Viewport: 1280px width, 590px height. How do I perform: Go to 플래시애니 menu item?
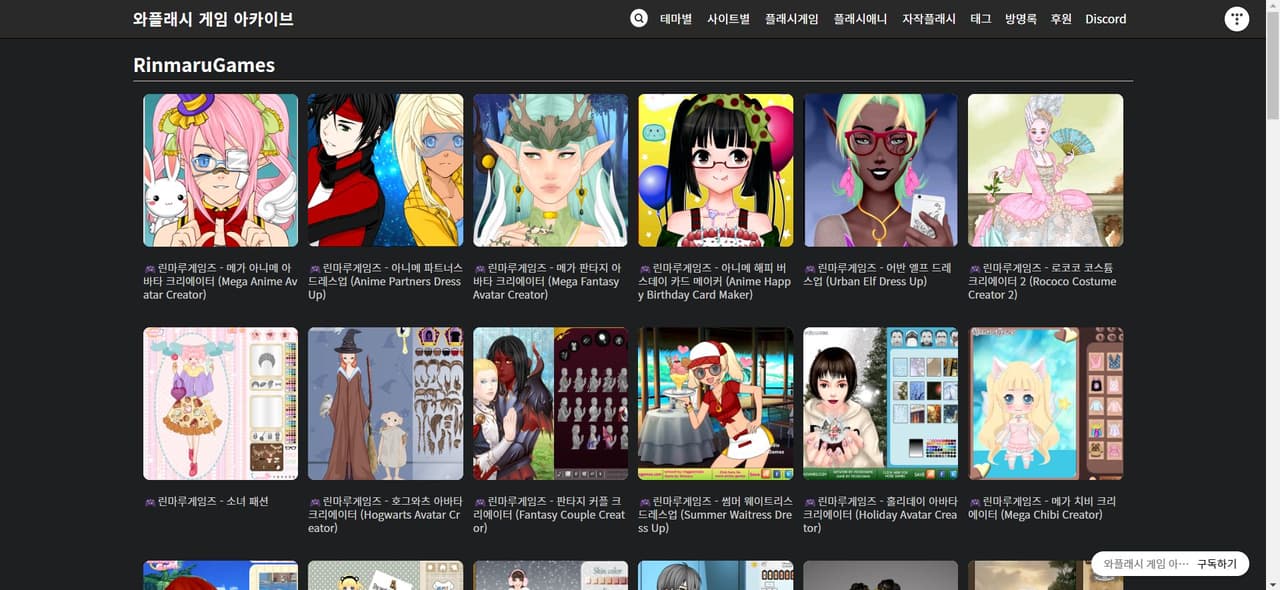pos(860,19)
